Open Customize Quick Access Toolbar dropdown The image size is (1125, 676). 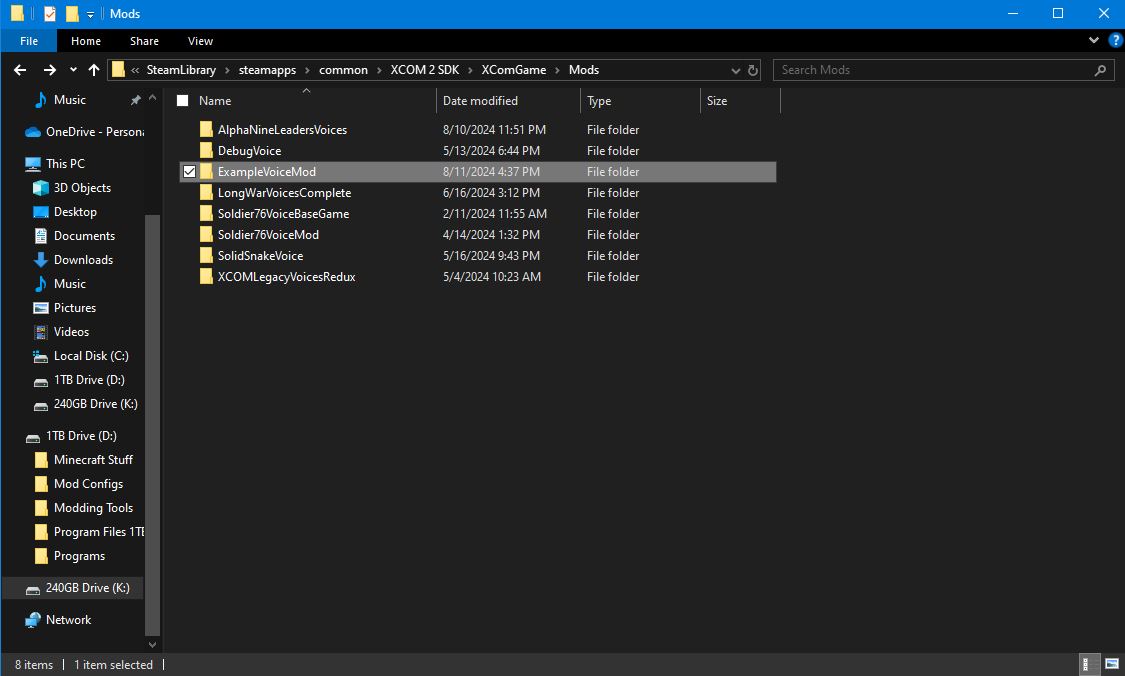coord(90,14)
